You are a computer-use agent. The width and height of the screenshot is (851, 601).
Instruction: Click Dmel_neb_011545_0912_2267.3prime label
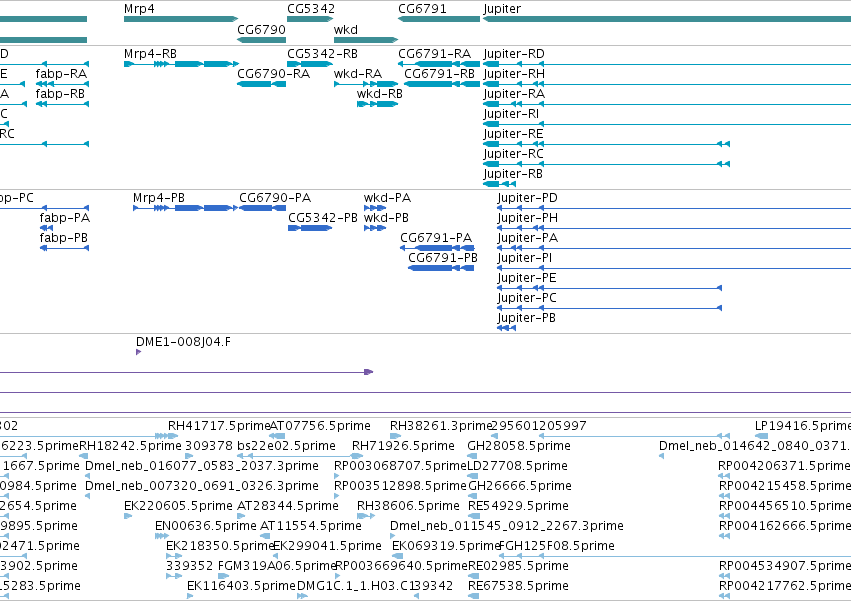507,527
